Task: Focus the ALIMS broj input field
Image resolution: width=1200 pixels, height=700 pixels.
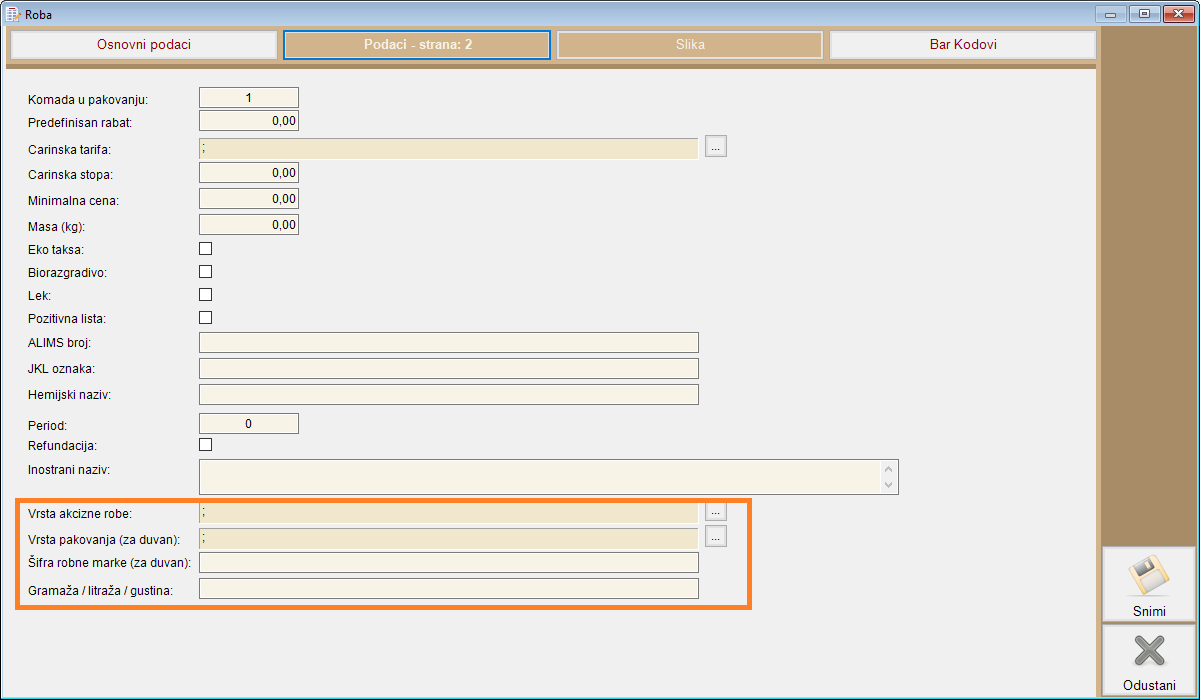Action: click(x=448, y=343)
